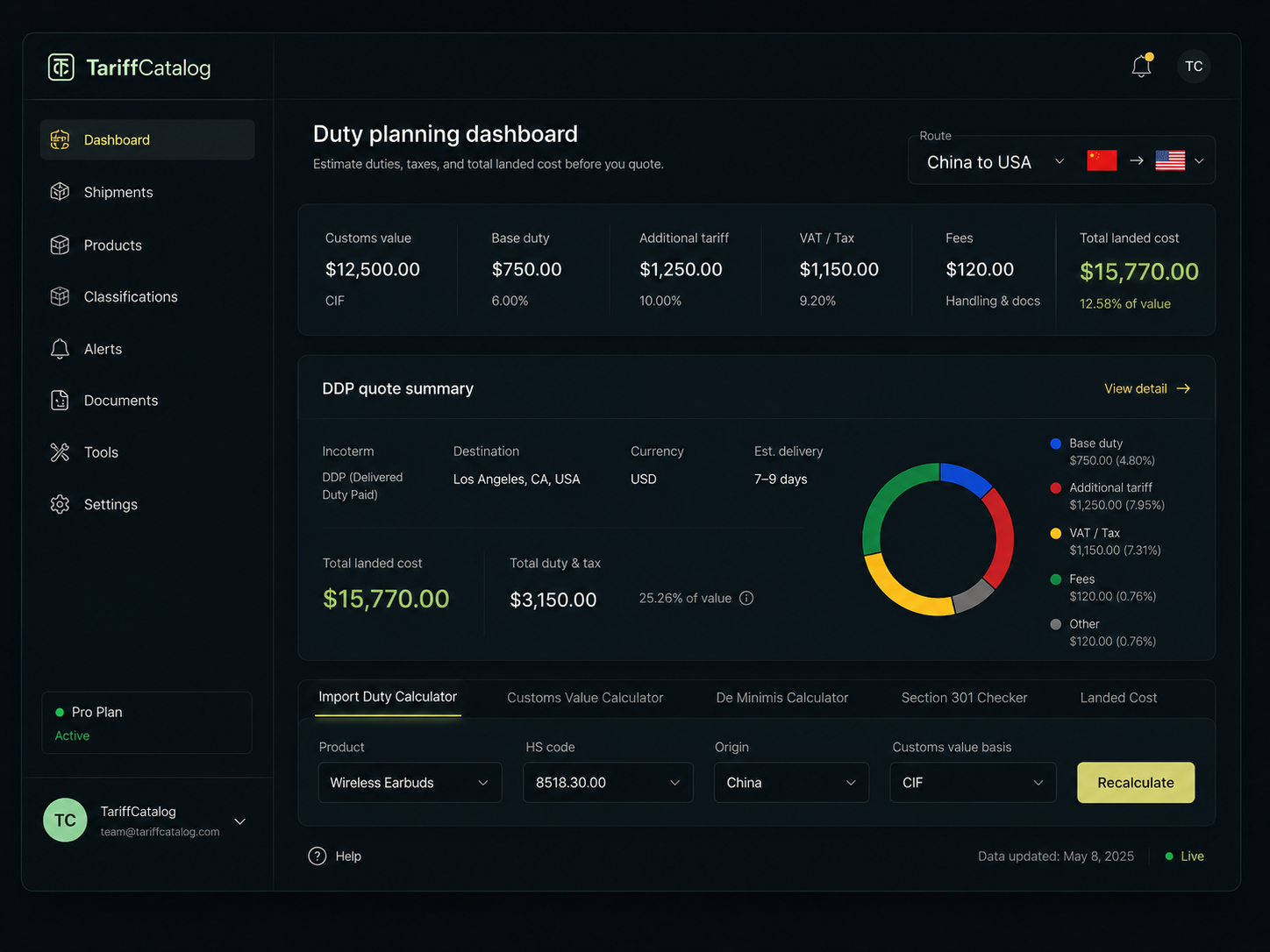
Task: Open the TC avatar in top bar
Action: pos(1194,67)
